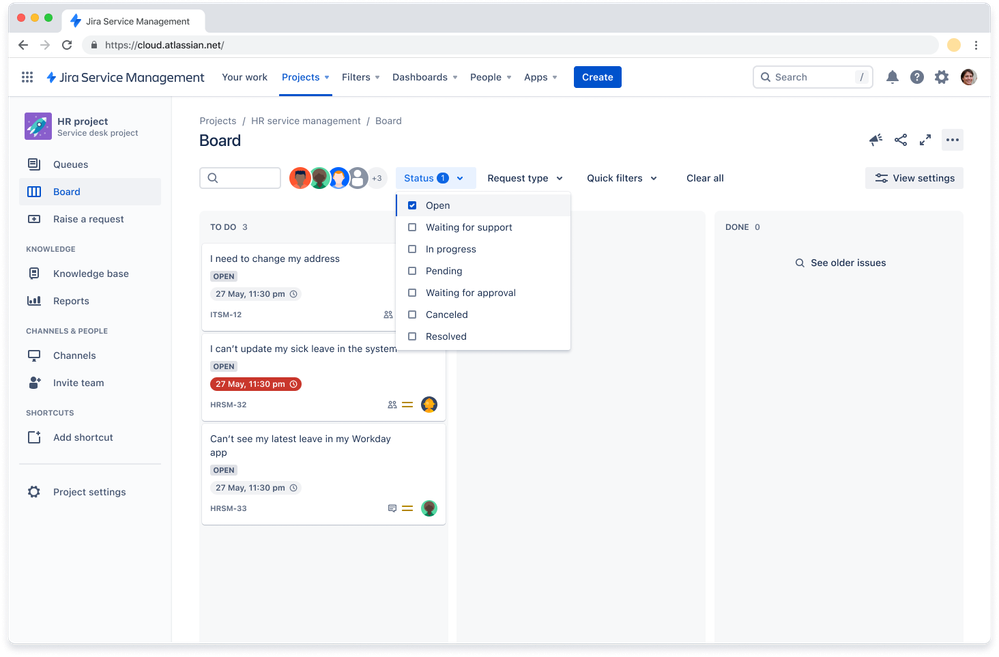Open the Quick filters dropdown
Screen dimensions: 999x657
coord(622,178)
